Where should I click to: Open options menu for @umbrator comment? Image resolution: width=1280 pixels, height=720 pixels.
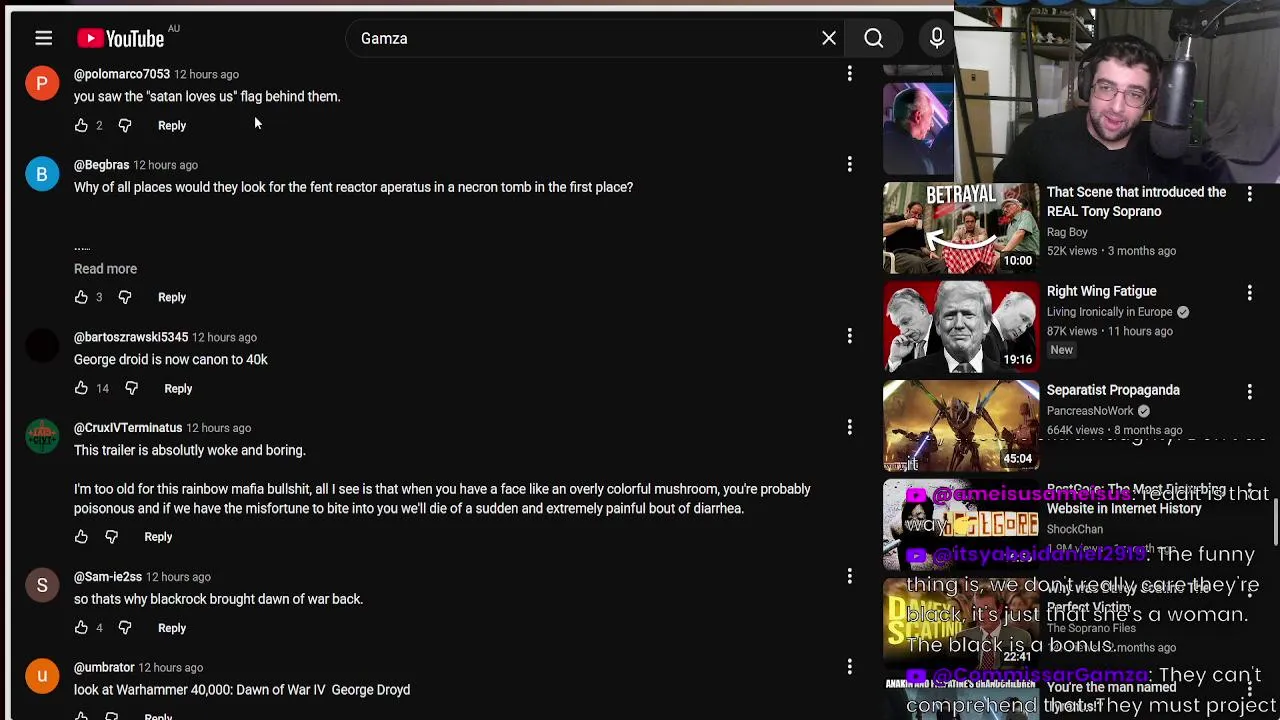point(850,667)
